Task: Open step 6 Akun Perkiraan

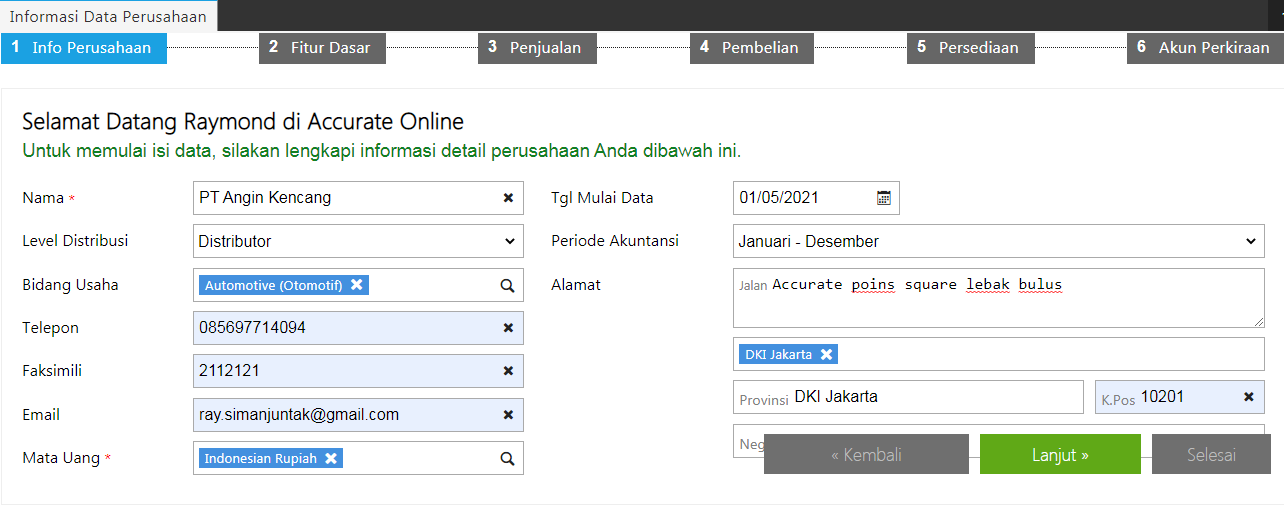Action: pyautogui.click(x=1205, y=48)
